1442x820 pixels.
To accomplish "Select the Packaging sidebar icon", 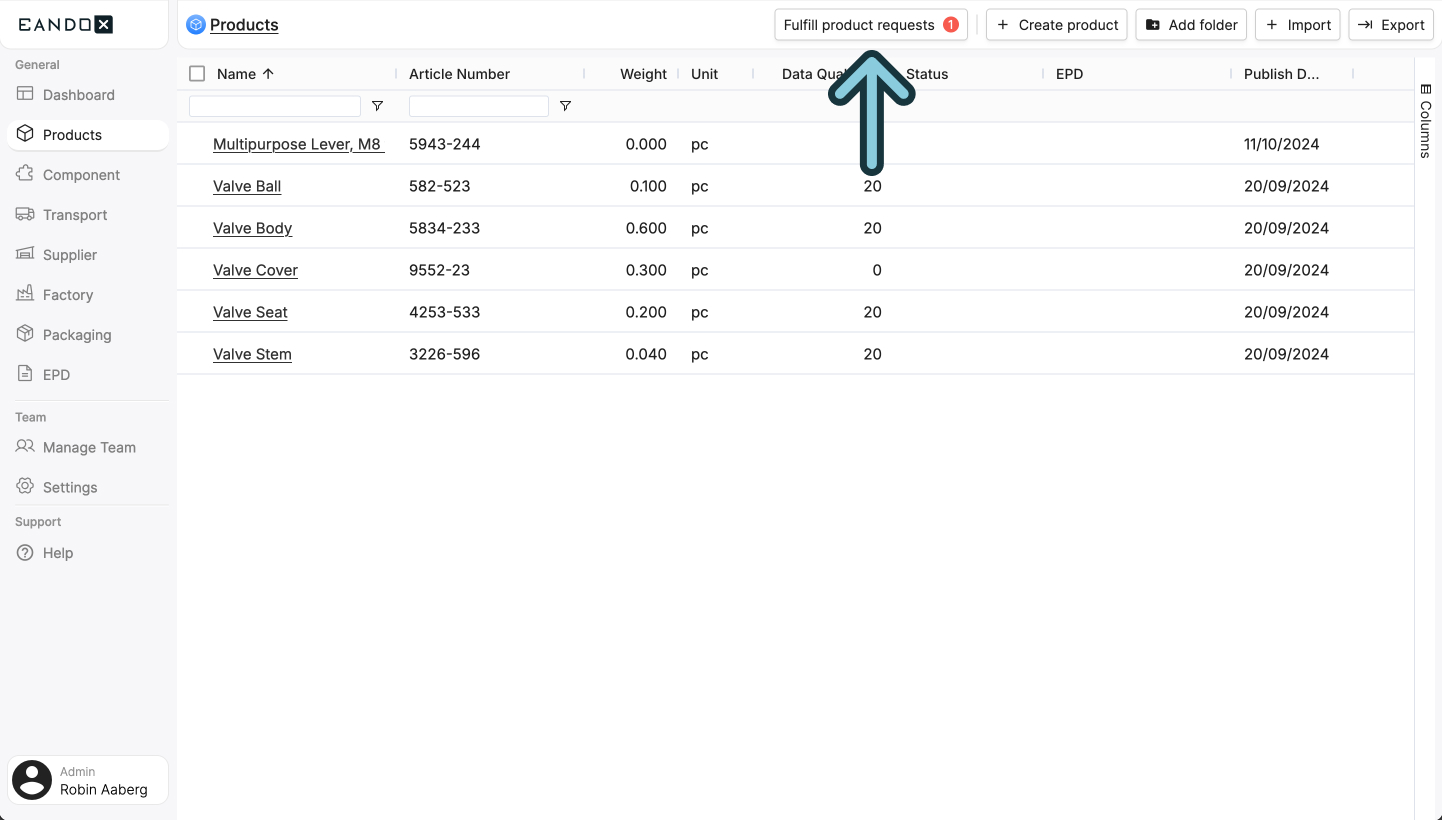I will point(24,334).
